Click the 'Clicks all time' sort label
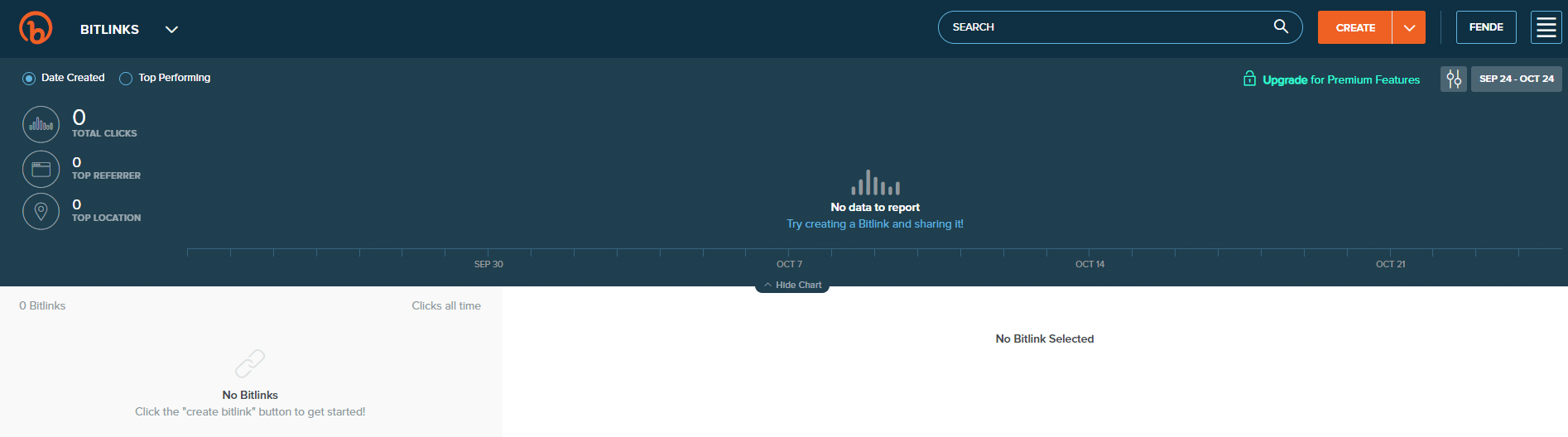 pos(446,305)
